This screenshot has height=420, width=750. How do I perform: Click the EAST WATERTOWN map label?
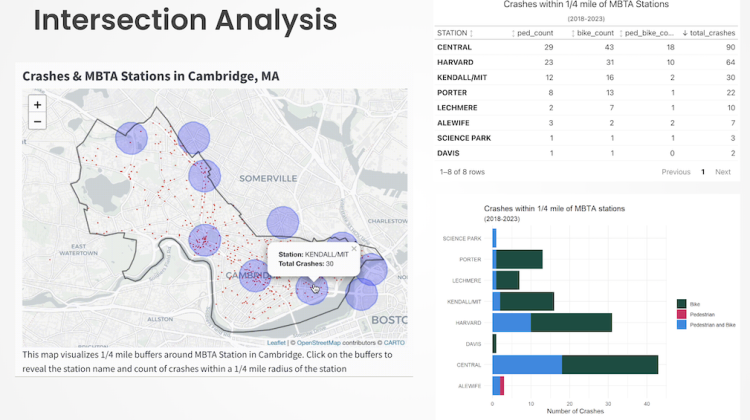(x=78, y=250)
